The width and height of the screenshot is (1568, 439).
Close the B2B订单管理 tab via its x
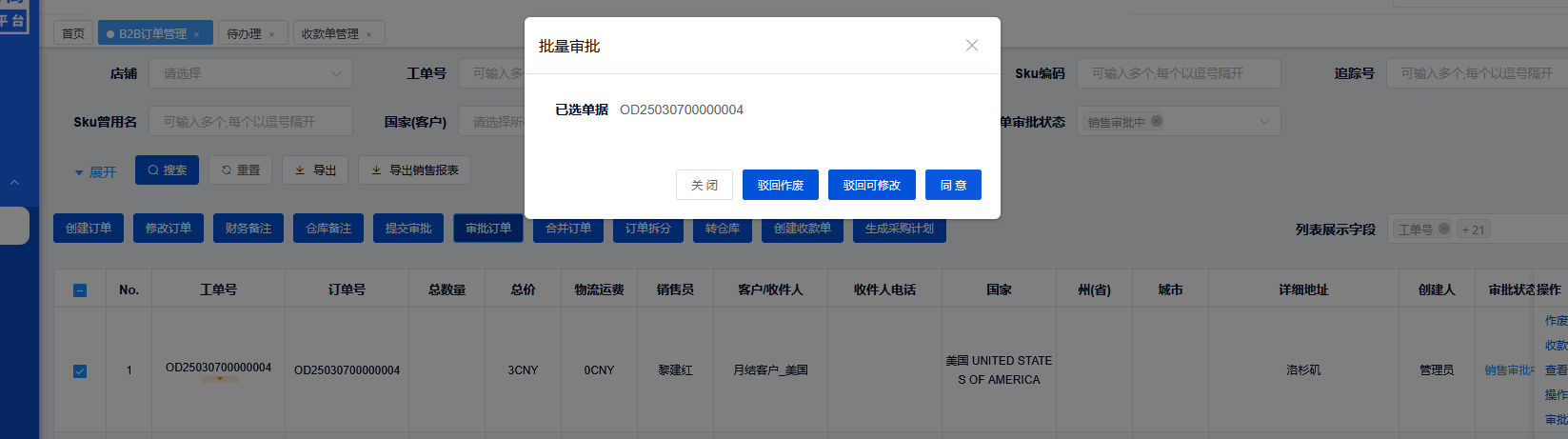tap(197, 34)
